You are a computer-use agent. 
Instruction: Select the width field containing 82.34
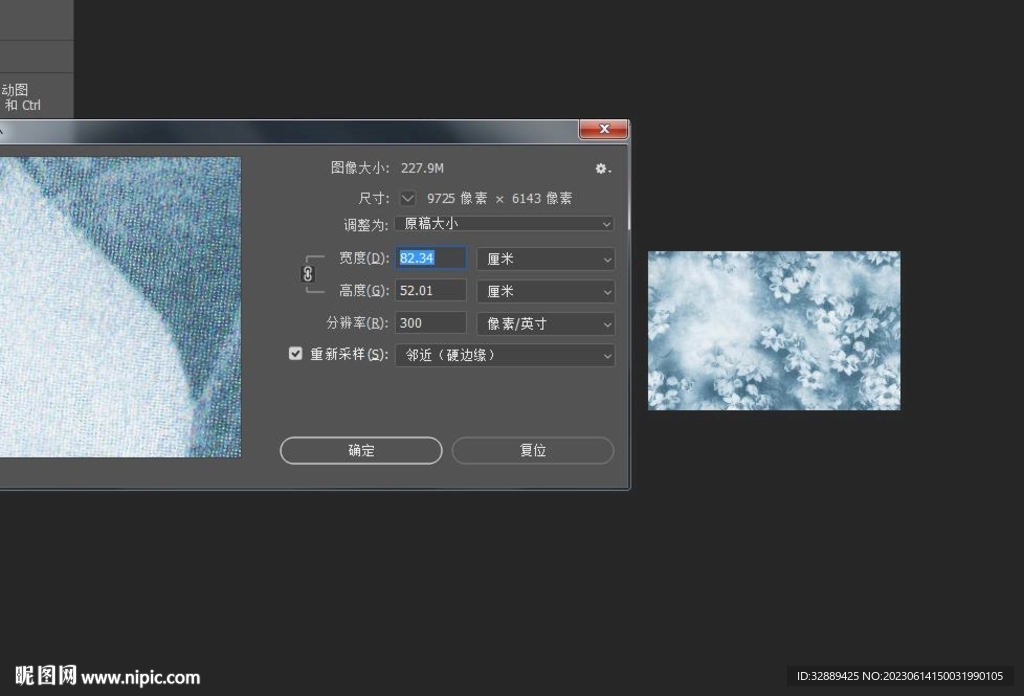tap(430, 257)
